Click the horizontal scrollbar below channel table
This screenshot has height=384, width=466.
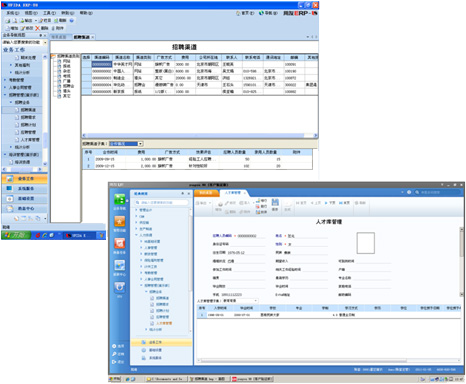(x=200, y=136)
